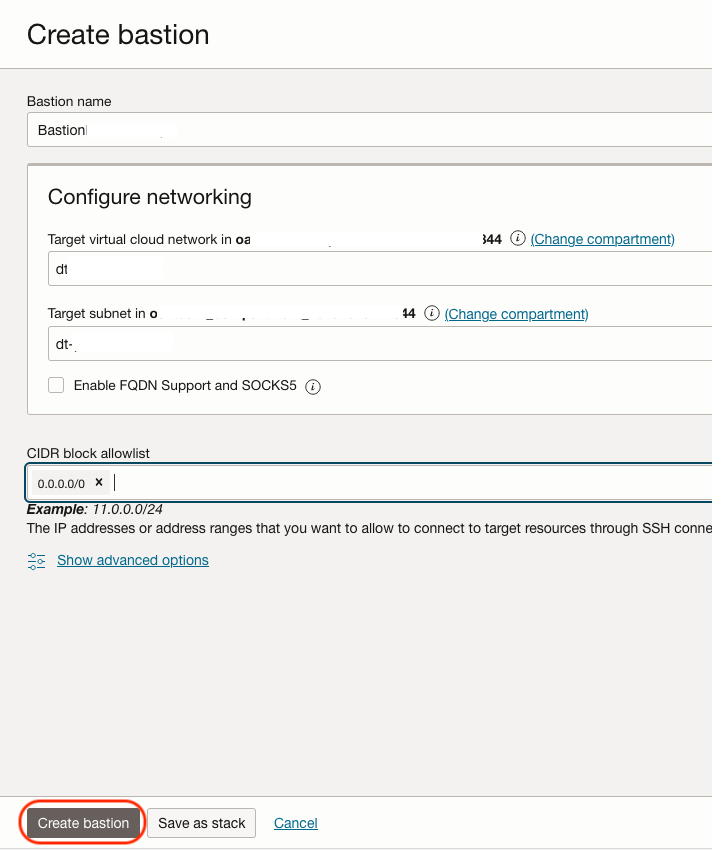Click info icon beside Target virtual cloud network
The height and width of the screenshot is (850, 712).
[518, 239]
